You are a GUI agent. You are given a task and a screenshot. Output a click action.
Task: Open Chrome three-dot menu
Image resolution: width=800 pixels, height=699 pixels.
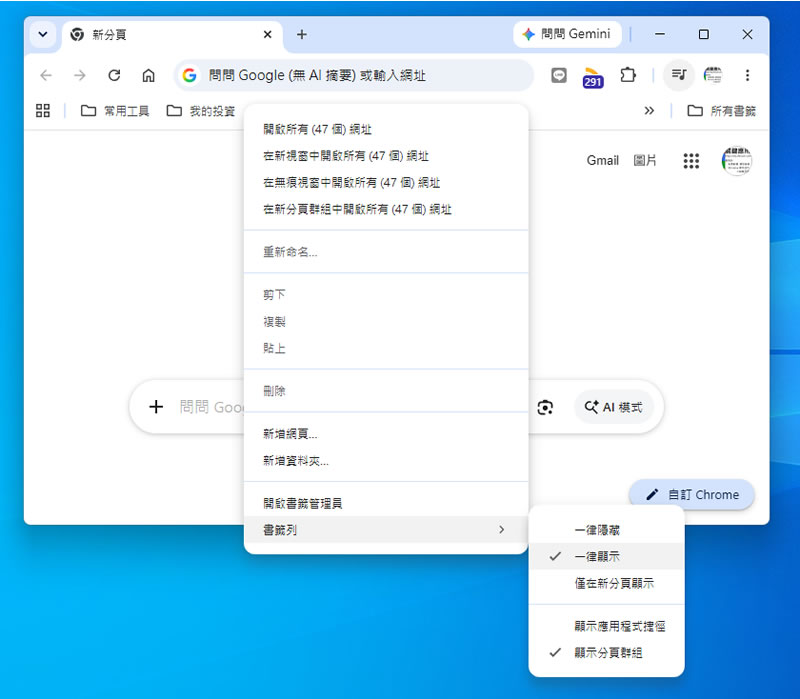pos(747,76)
